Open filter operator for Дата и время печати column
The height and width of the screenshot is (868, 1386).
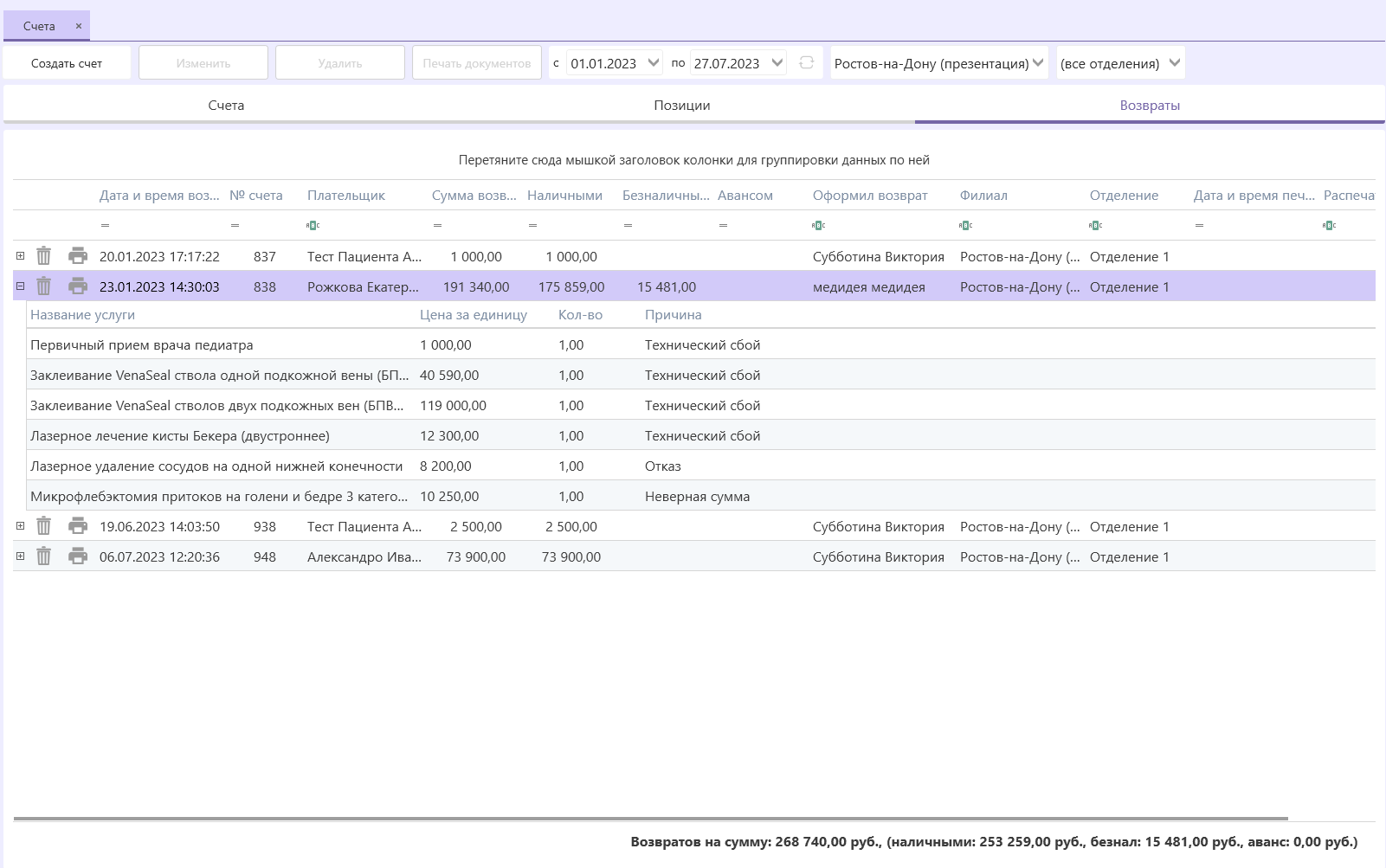click(1199, 225)
